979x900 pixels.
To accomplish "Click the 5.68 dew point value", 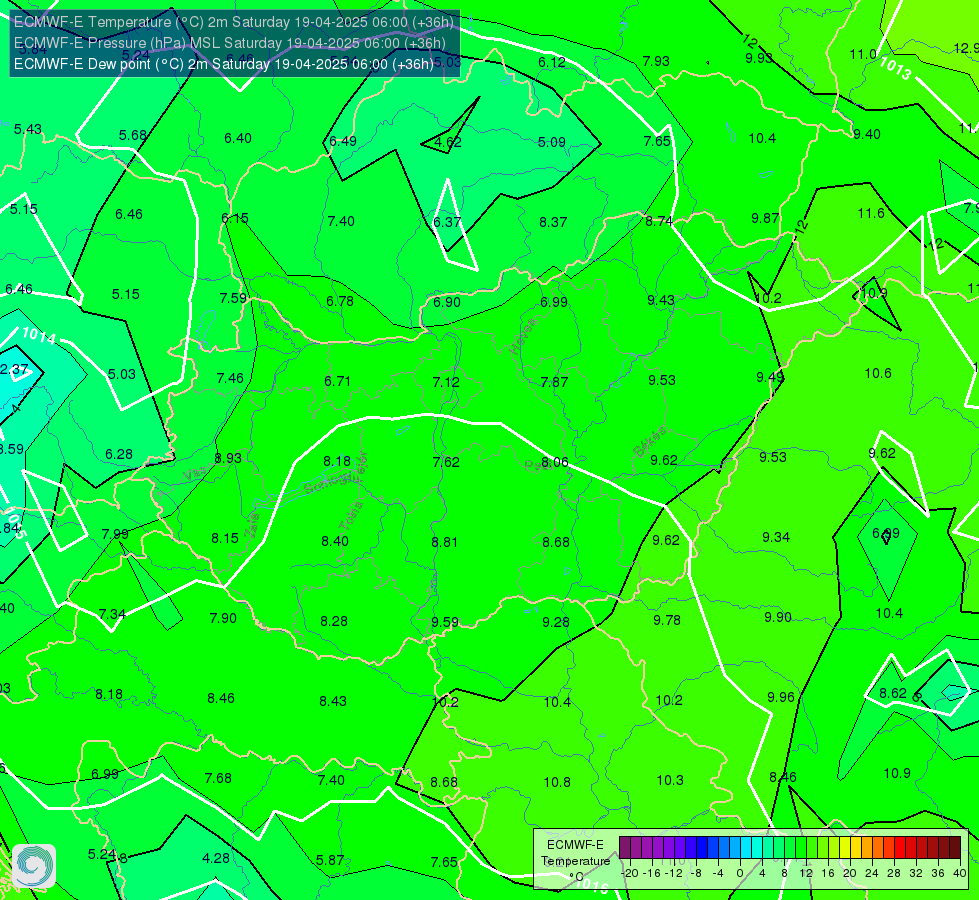I will pyautogui.click(x=132, y=135).
